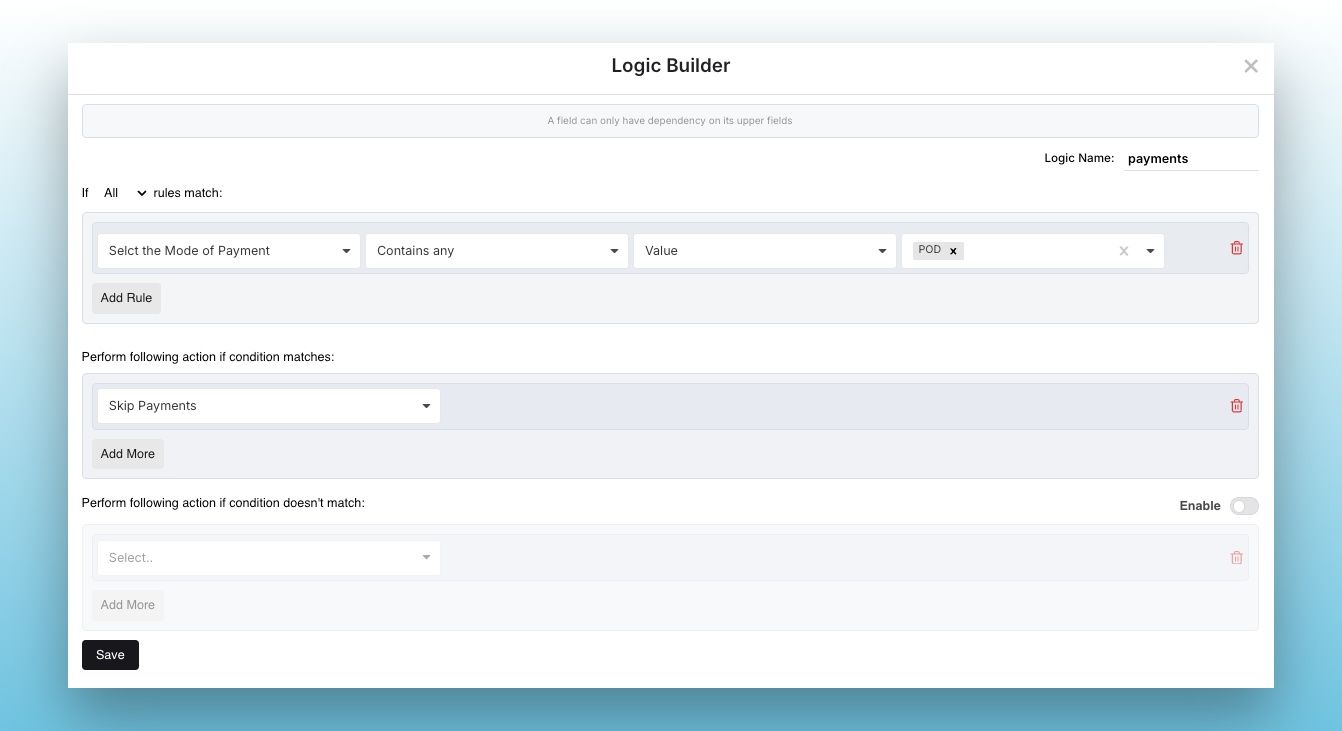Viewport: 1342px width, 731px height.
Task: Click the Enable label
Action: [1200, 506]
